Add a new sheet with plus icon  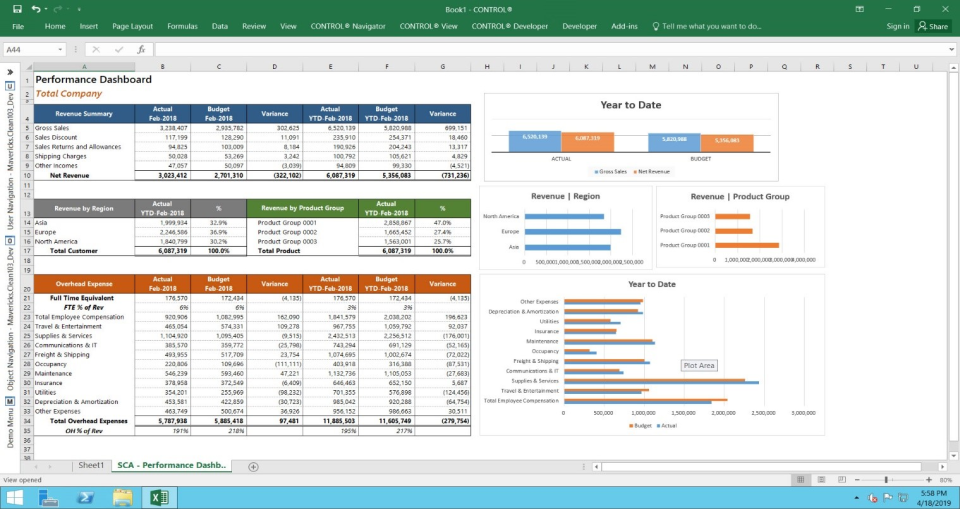[253, 466]
